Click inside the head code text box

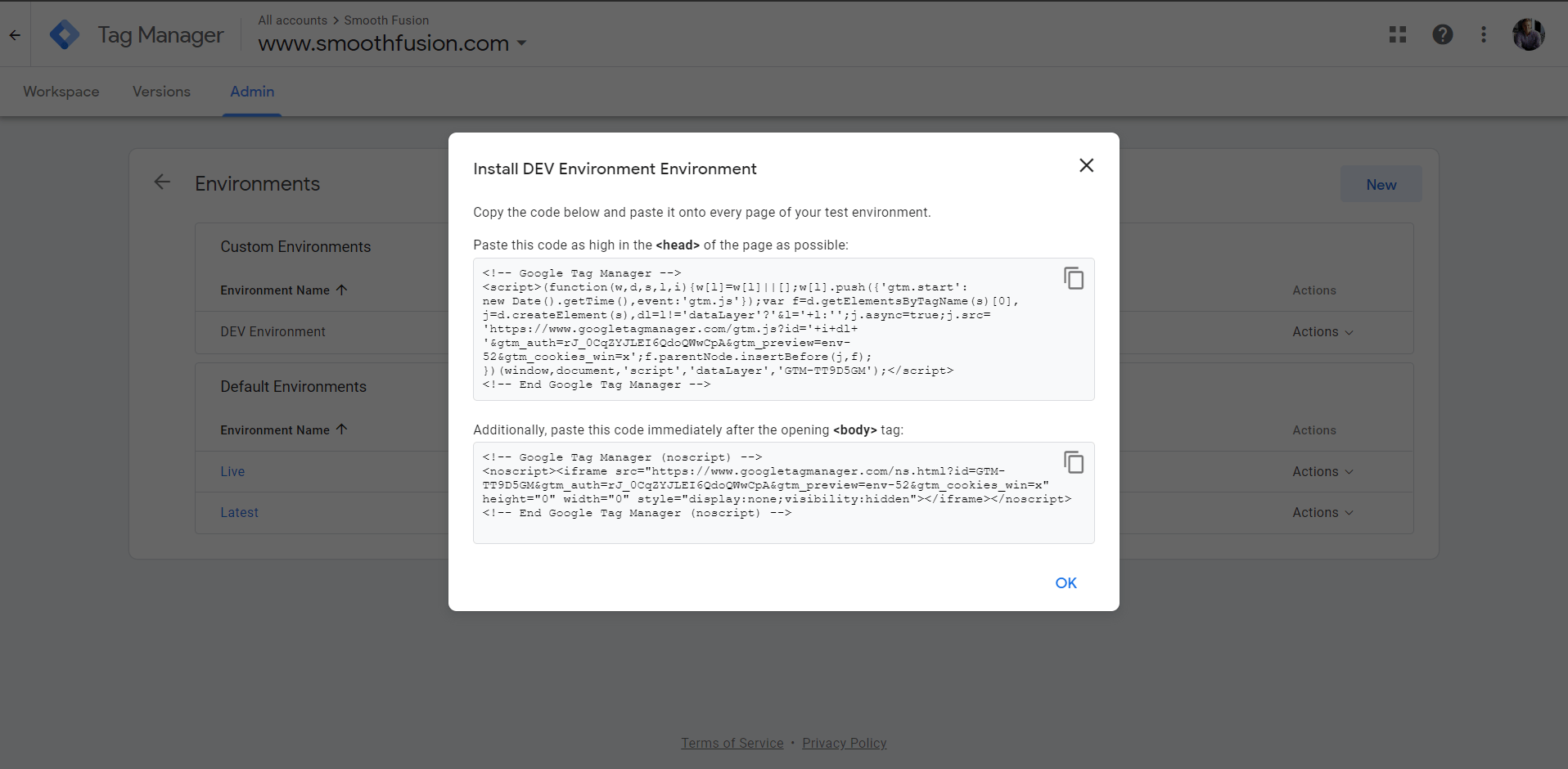tap(784, 330)
